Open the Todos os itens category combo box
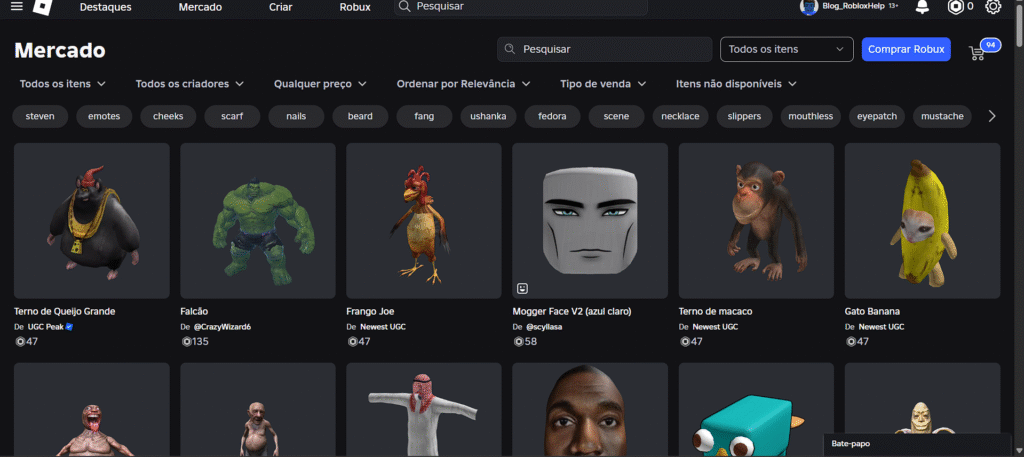Viewport: 1024px width, 457px height. (786, 49)
